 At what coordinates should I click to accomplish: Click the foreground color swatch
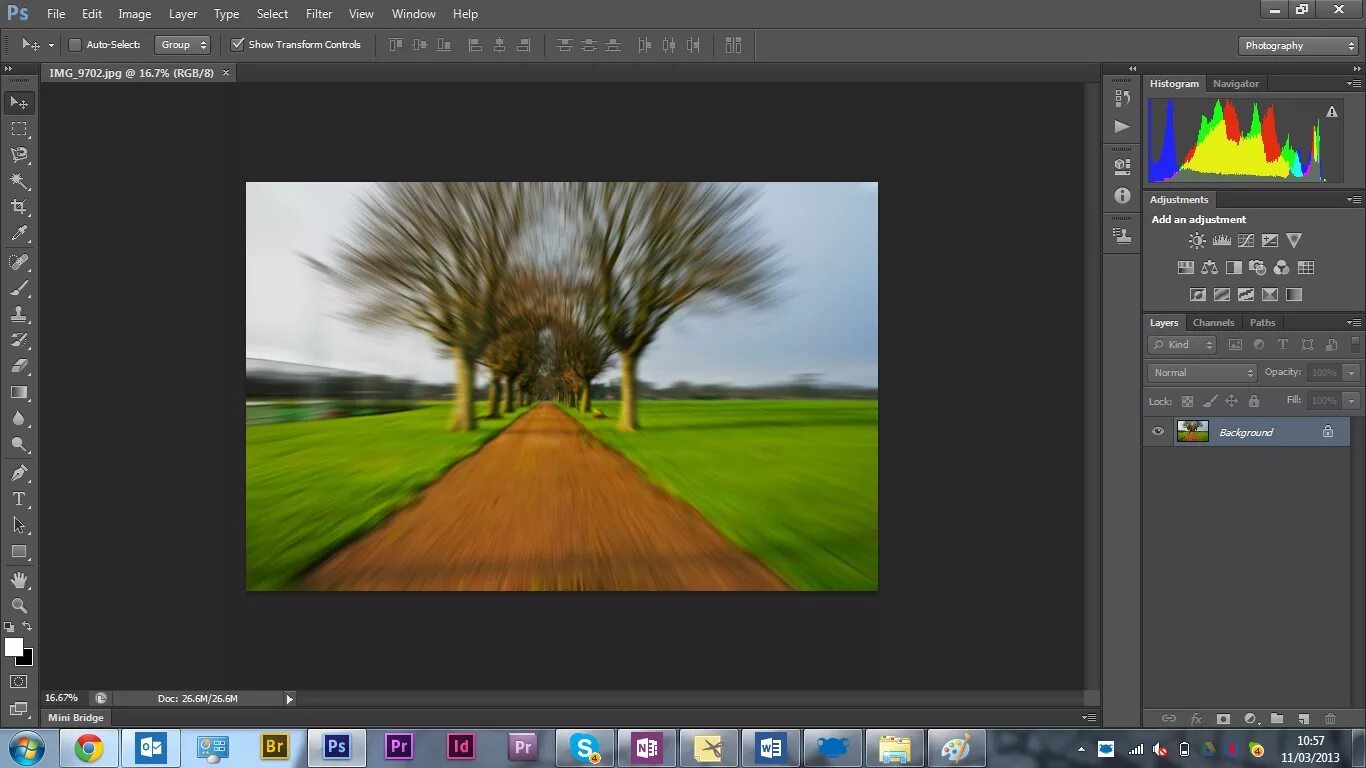tap(14, 648)
